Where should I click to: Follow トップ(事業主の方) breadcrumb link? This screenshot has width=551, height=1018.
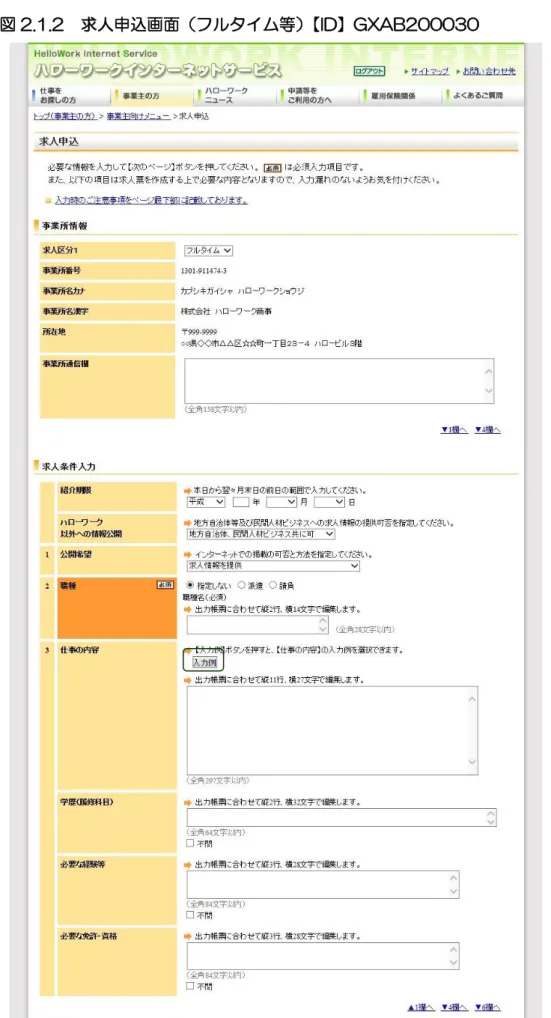click(x=64, y=116)
